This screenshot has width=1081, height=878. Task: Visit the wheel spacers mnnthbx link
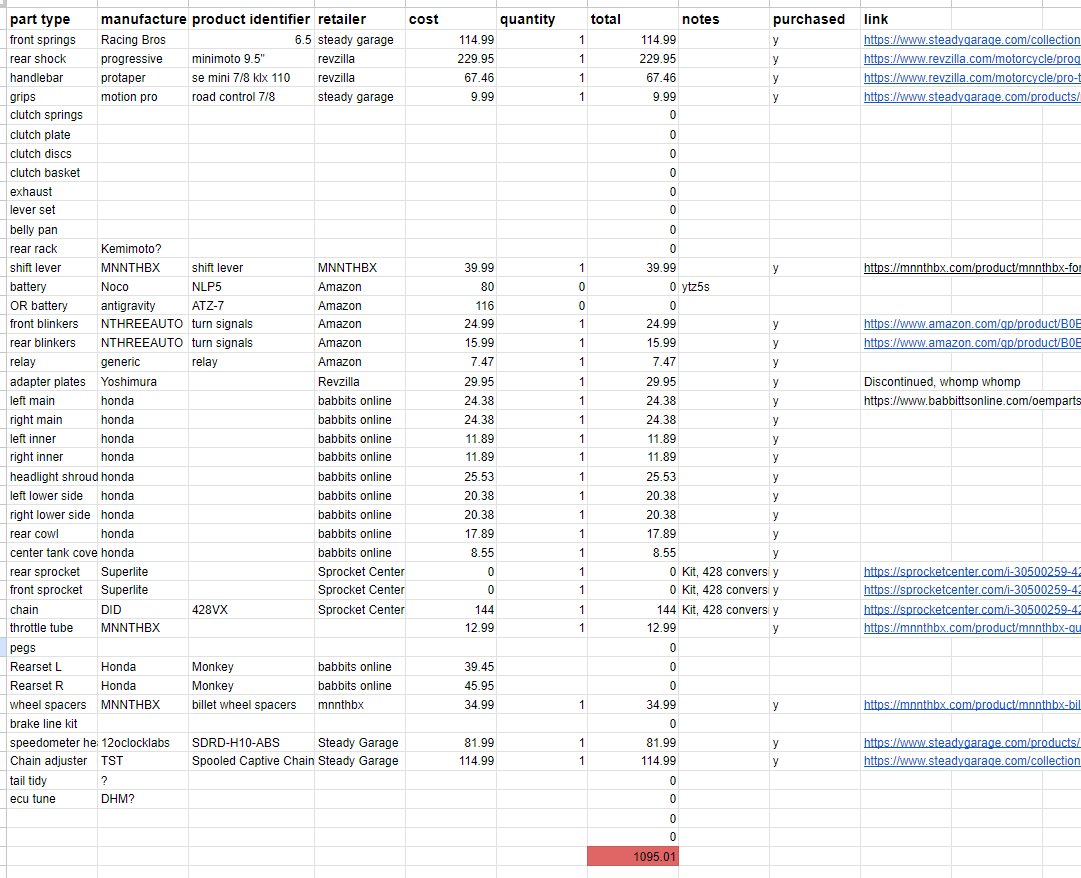[972, 705]
